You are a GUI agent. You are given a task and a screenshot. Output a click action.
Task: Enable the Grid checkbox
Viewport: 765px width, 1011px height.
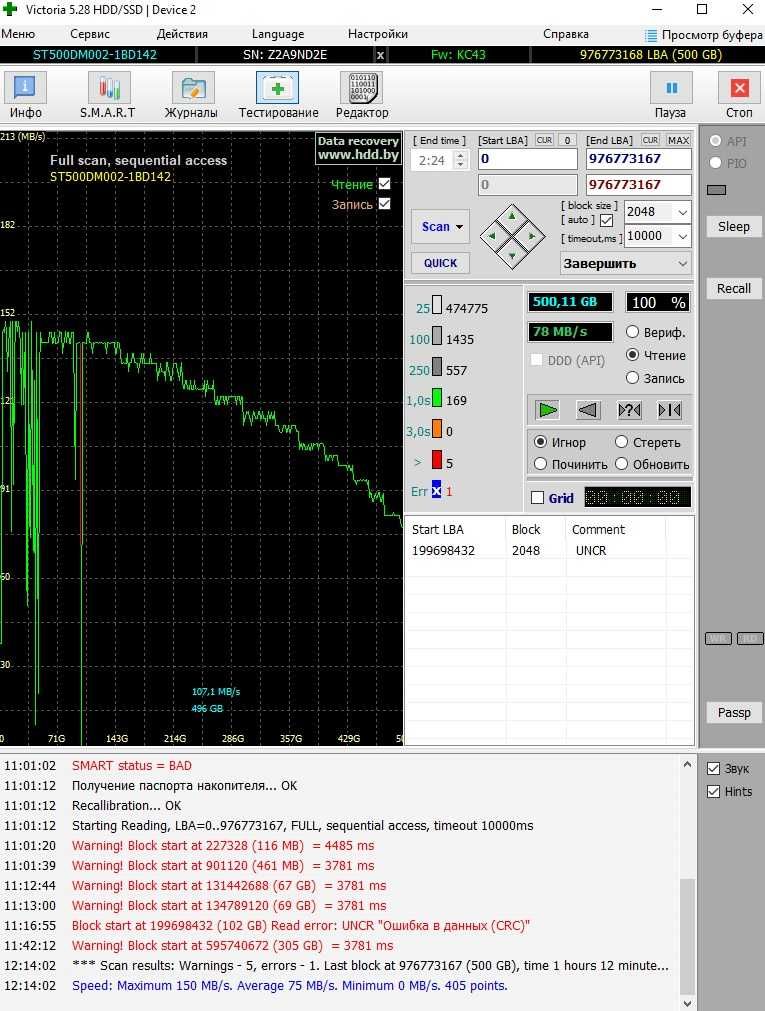[x=537, y=498]
